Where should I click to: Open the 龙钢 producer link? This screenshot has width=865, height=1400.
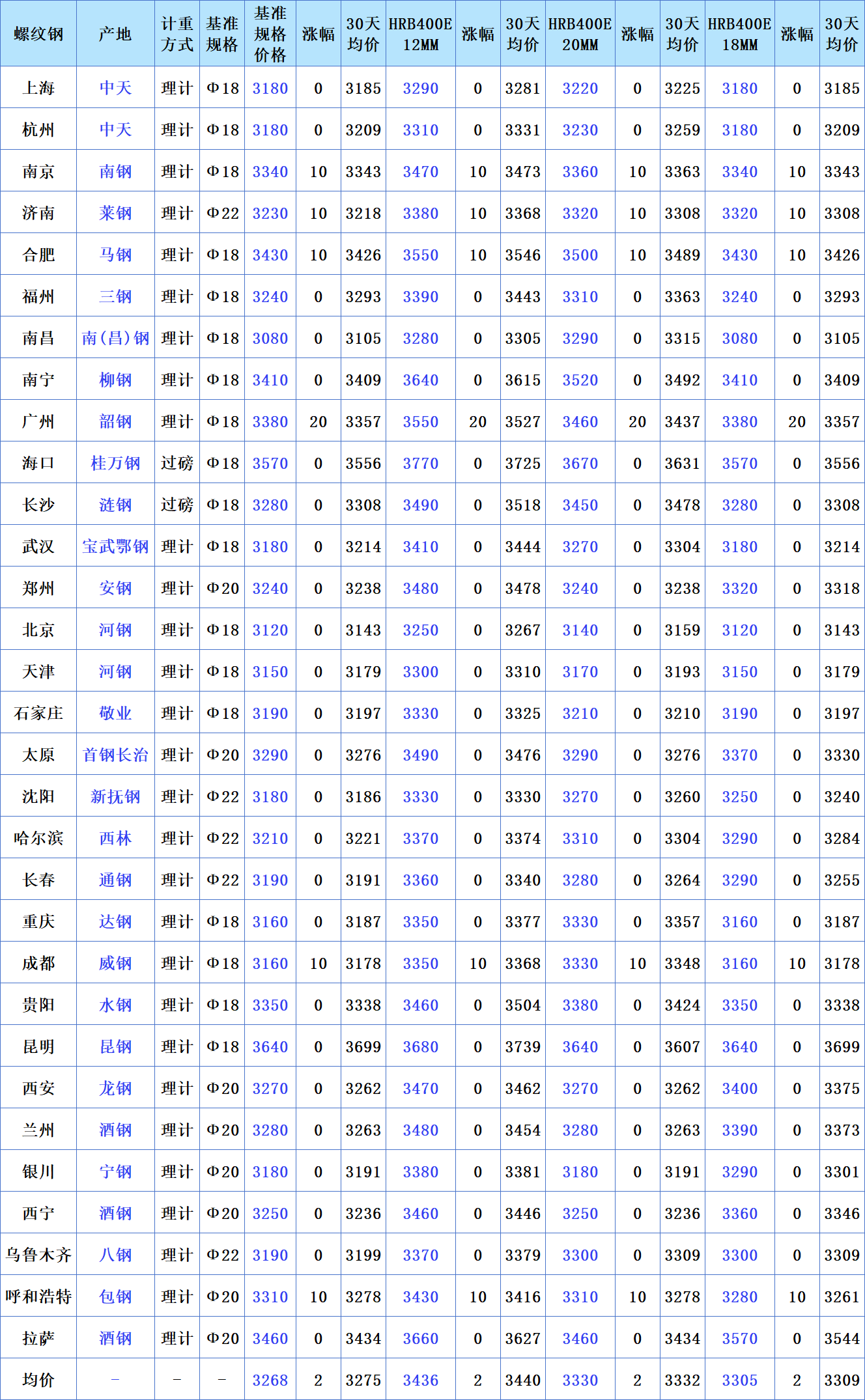tap(115, 1088)
